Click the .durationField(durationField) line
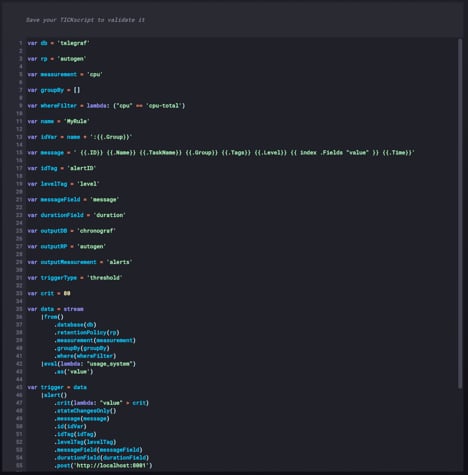 [x=101, y=458]
